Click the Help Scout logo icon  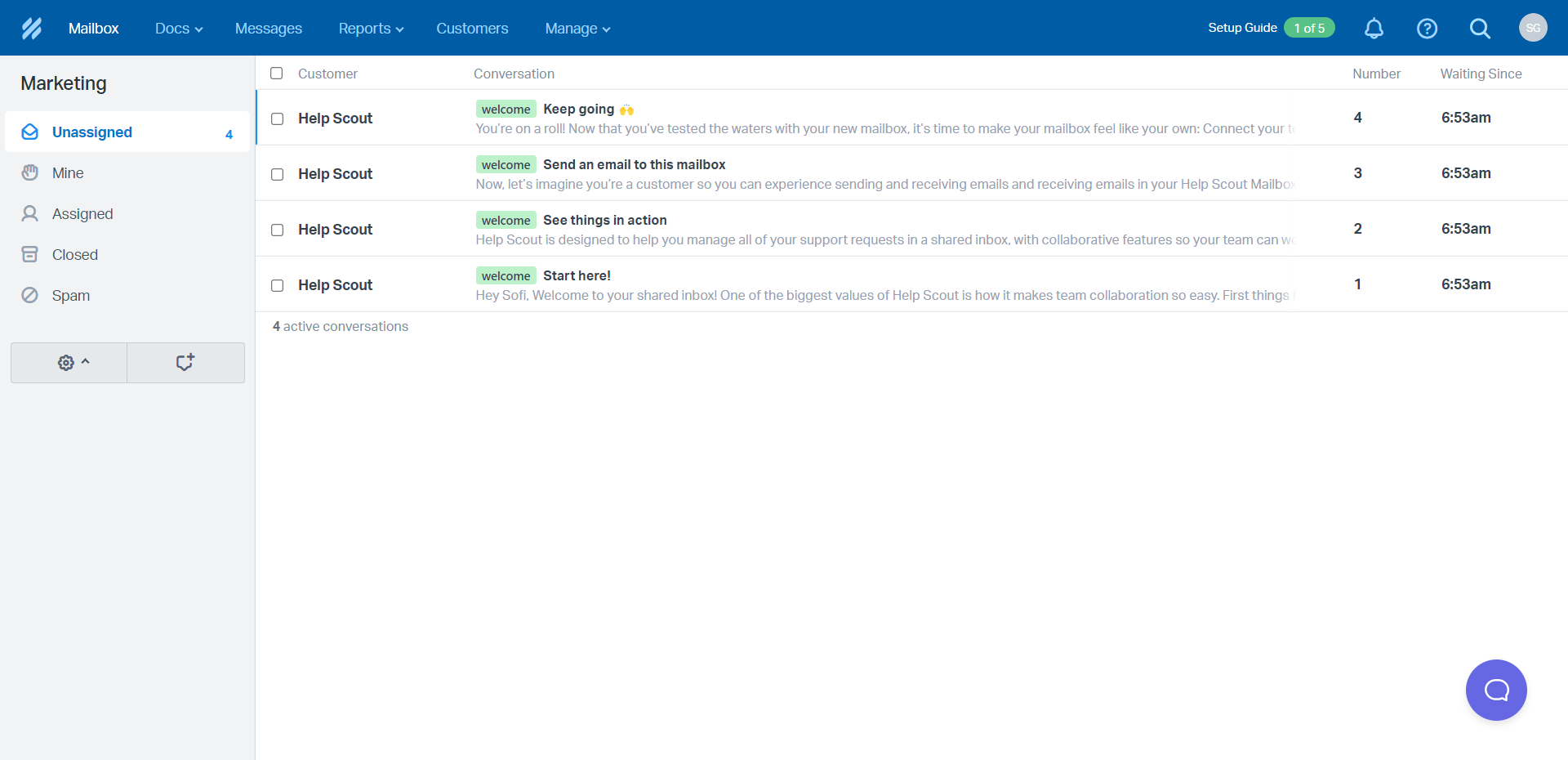[x=32, y=29]
